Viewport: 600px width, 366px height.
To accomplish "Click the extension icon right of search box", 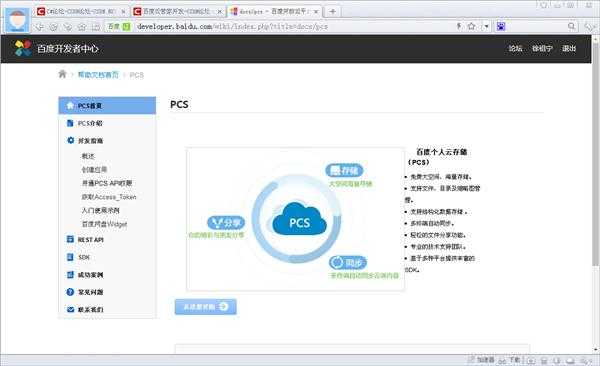I will 590,26.
